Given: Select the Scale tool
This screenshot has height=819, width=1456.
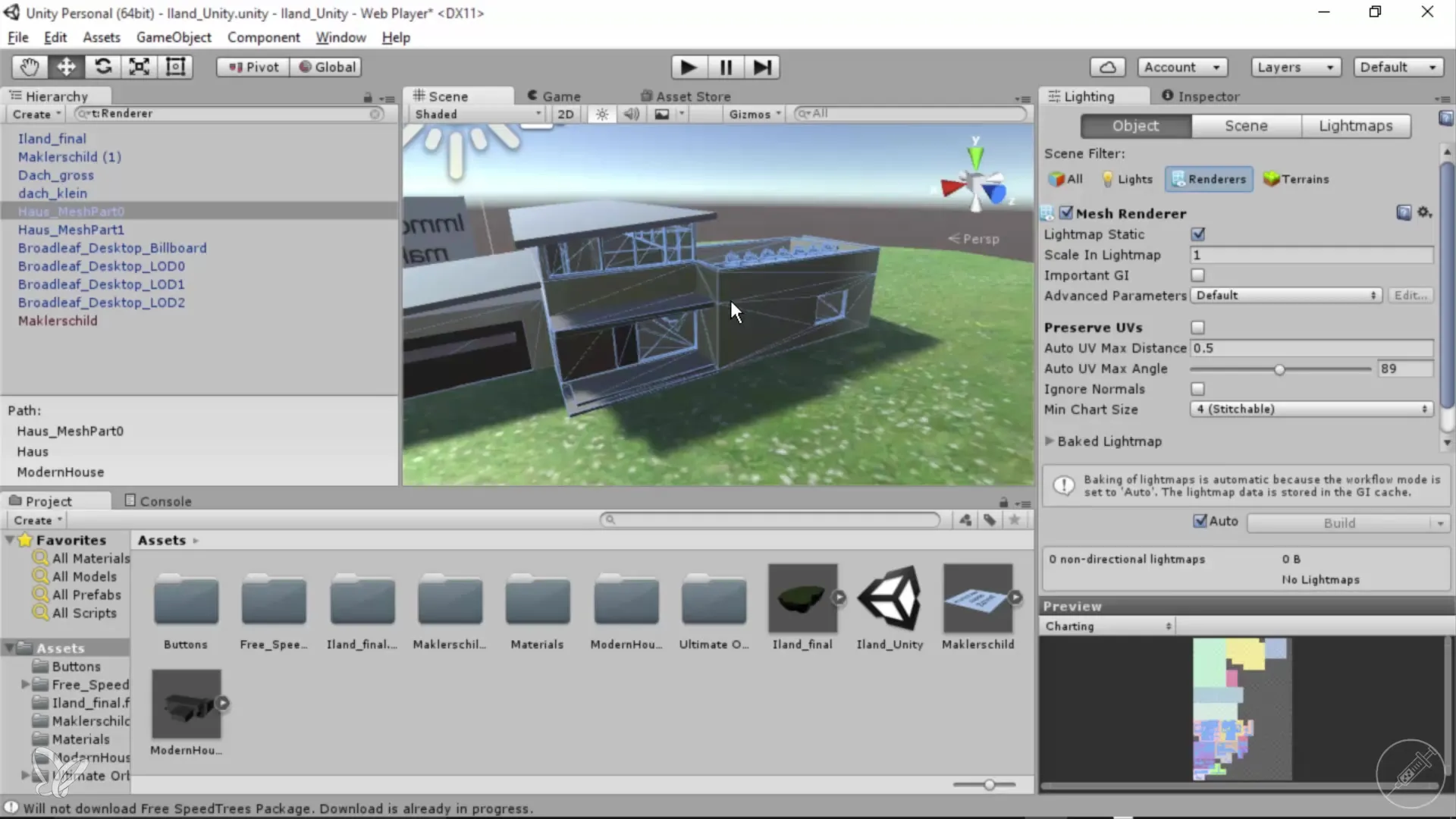Looking at the screenshot, I should (x=139, y=67).
